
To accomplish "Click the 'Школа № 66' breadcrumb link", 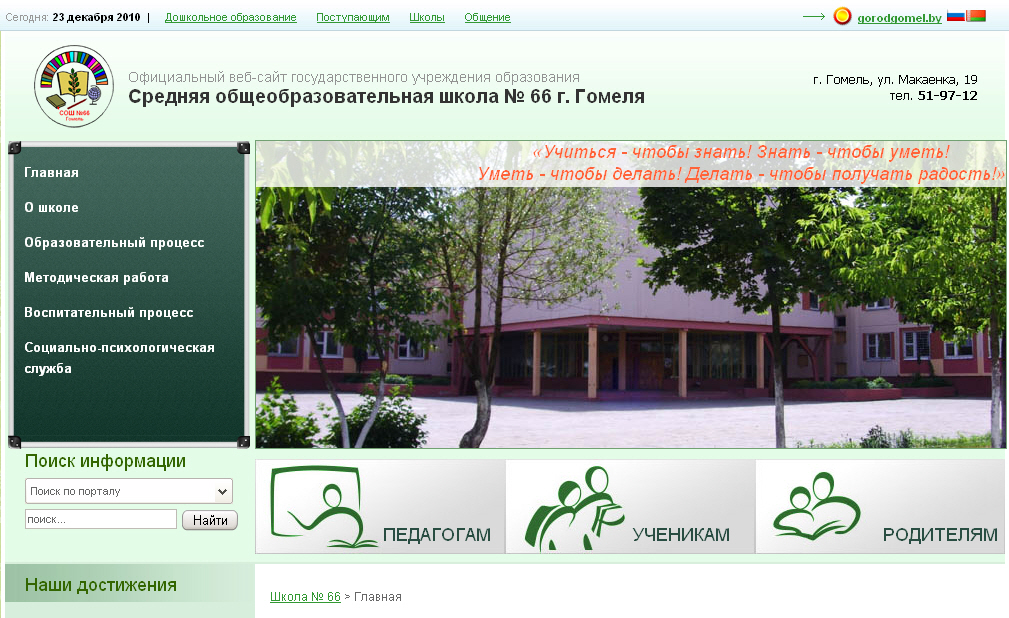I will pos(305,597).
